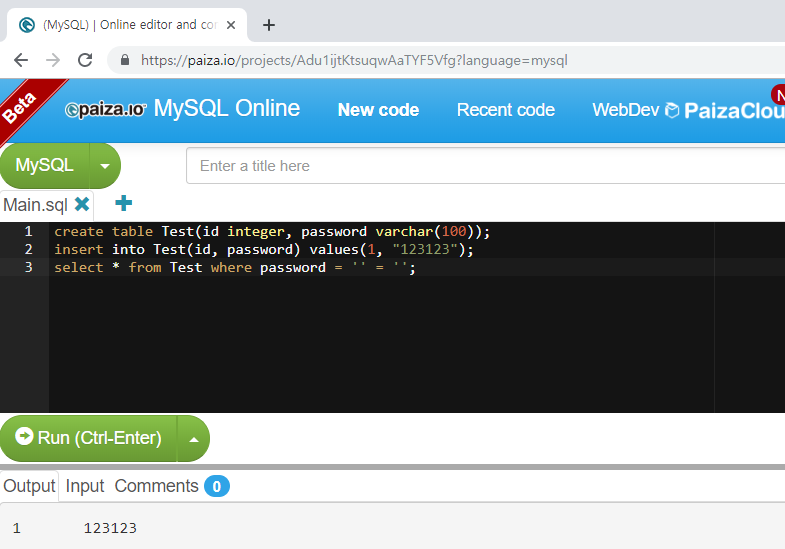Open a new browser tab with plus
785x549 pixels.
pyautogui.click(x=269, y=25)
